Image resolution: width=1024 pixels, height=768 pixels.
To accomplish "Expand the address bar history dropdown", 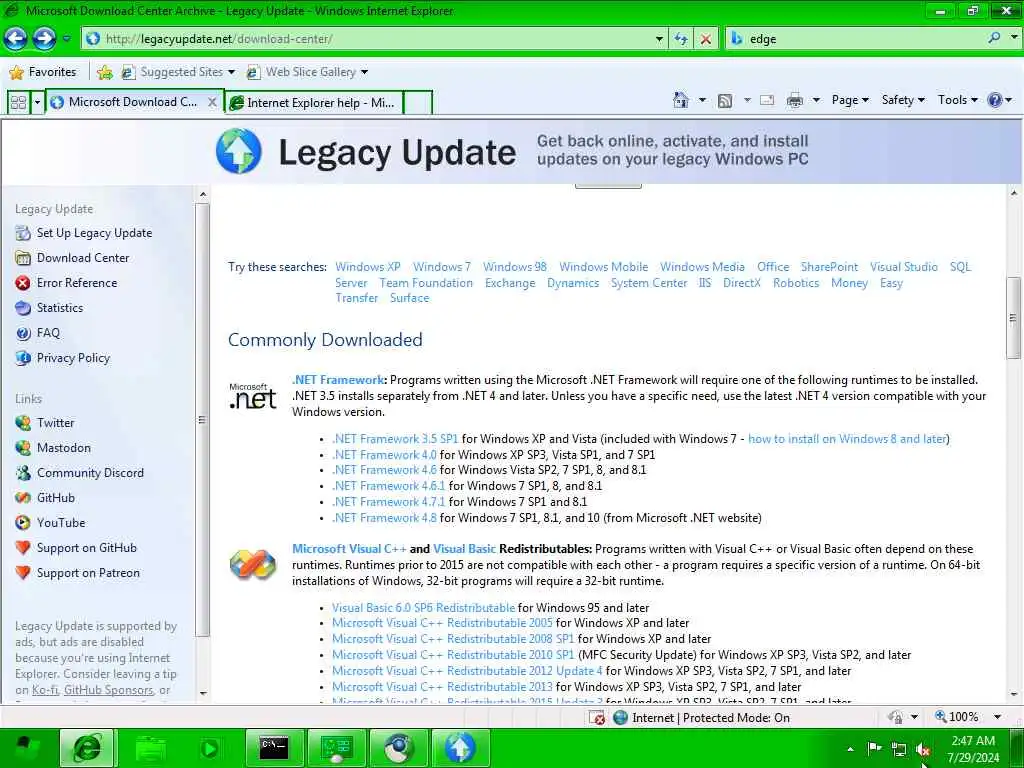I will tap(660, 39).
